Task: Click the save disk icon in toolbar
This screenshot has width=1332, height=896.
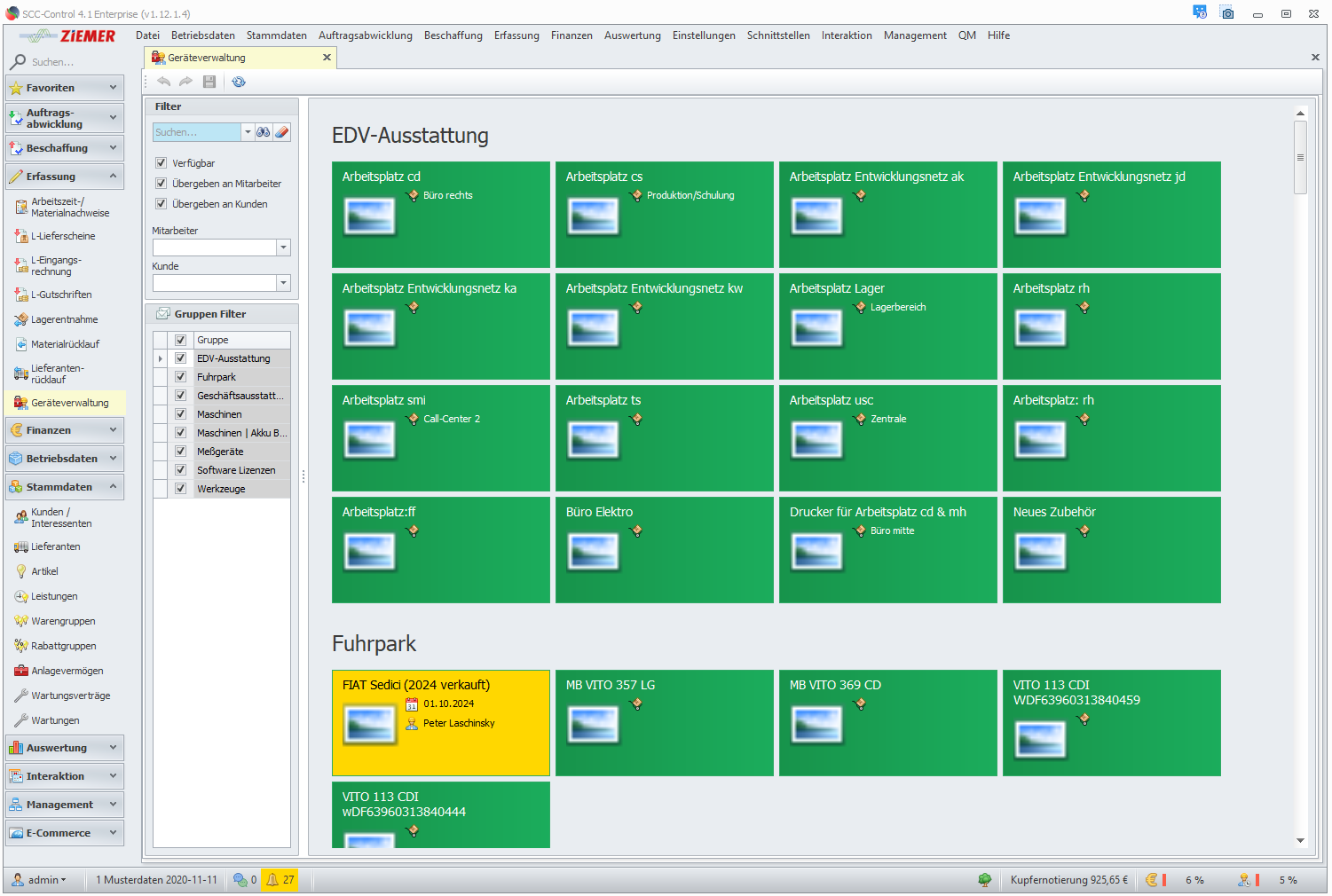Action: (209, 82)
